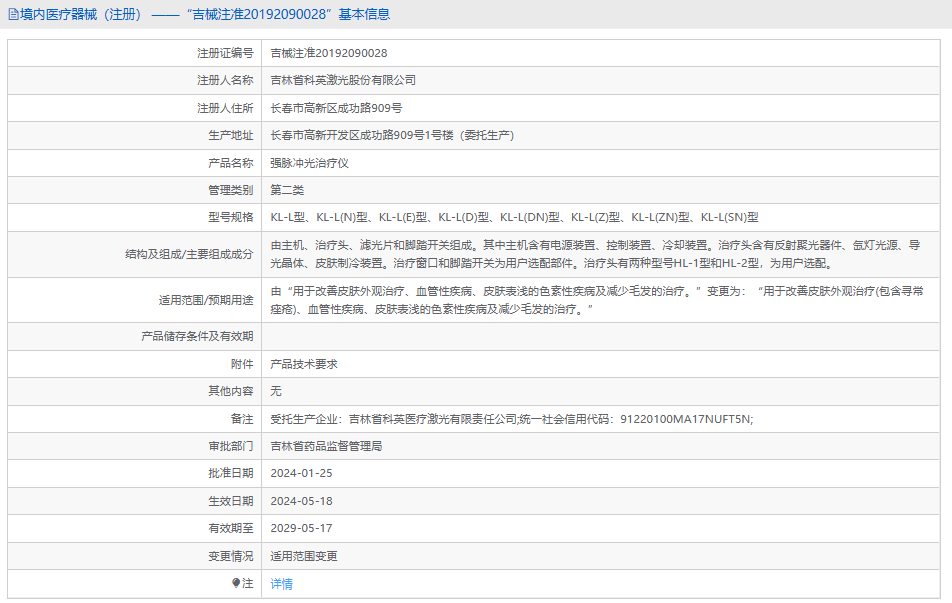Click the 管理类别 label
The height and width of the screenshot is (603, 952).
click(x=231, y=190)
